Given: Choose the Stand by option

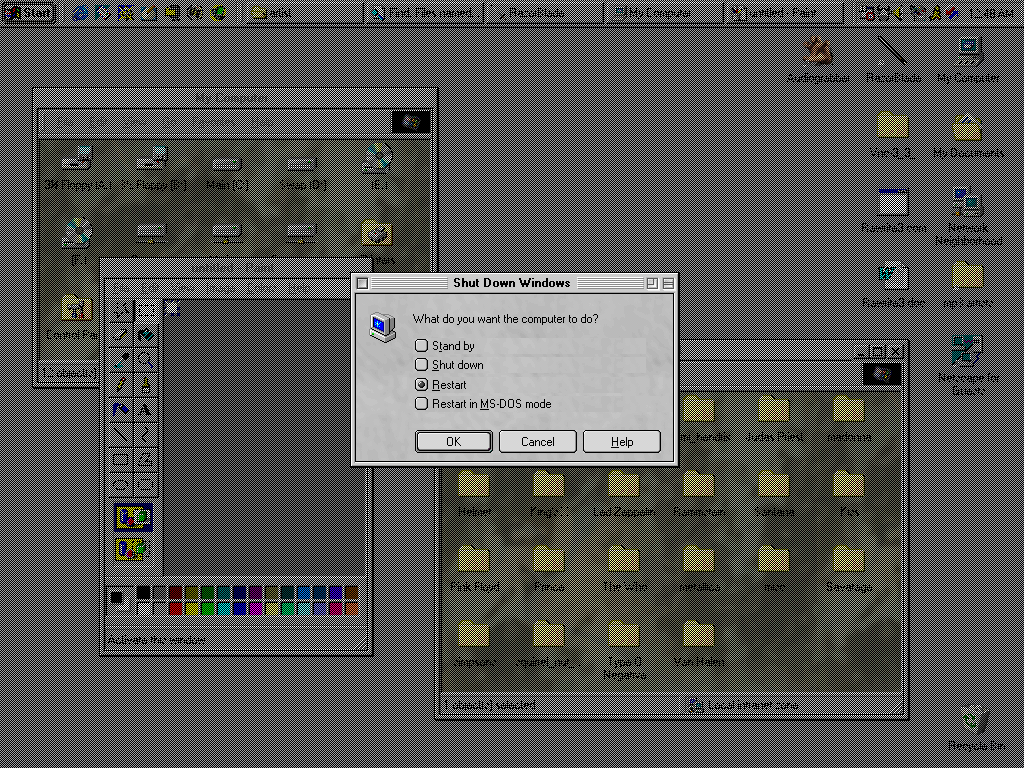Looking at the screenshot, I should pos(445,345).
